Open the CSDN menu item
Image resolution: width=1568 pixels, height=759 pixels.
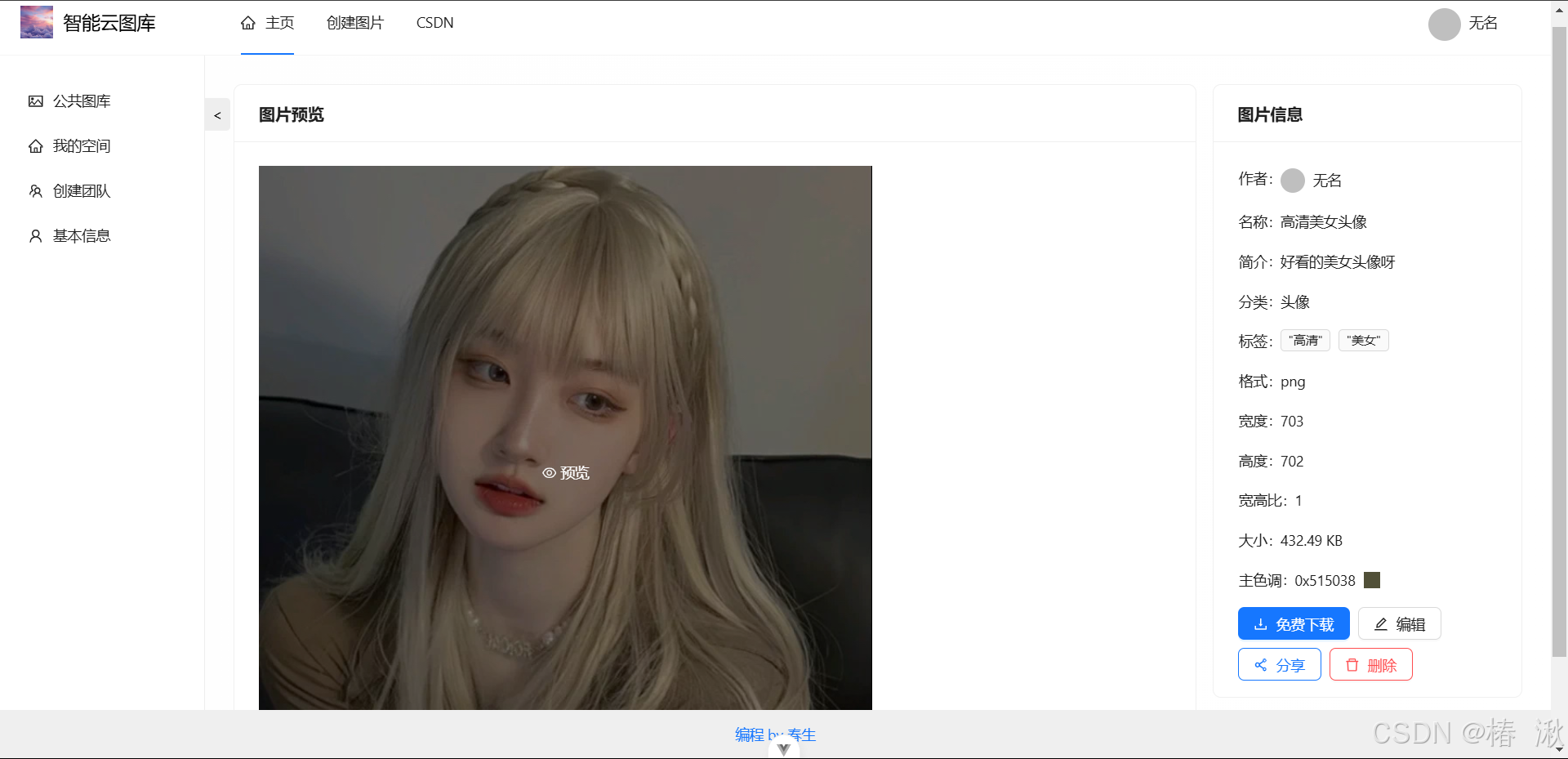pyautogui.click(x=434, y=23)
